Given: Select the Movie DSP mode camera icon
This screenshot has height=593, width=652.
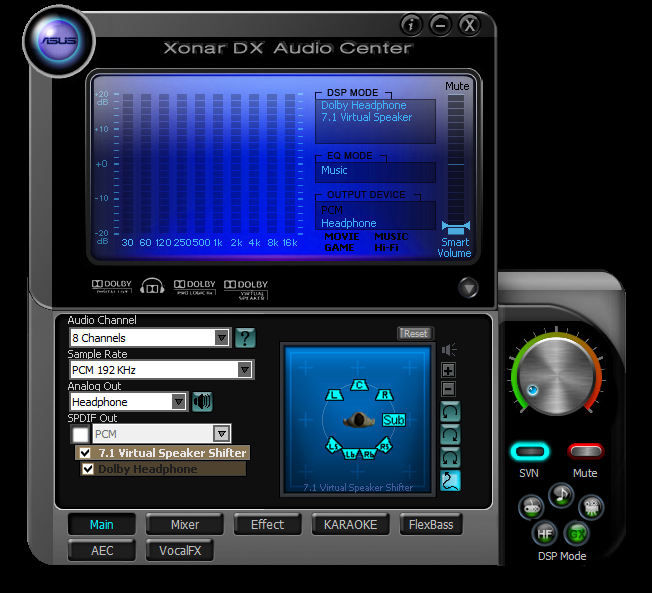Looking at the screenshot, I should (x=591, y=507).
